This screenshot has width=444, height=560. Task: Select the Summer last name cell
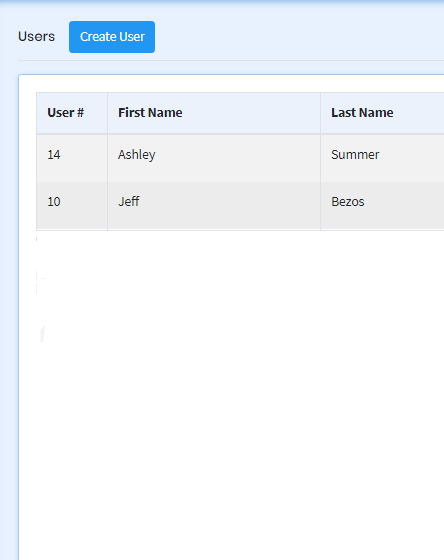pyautogui.click(x=382, y=158)
